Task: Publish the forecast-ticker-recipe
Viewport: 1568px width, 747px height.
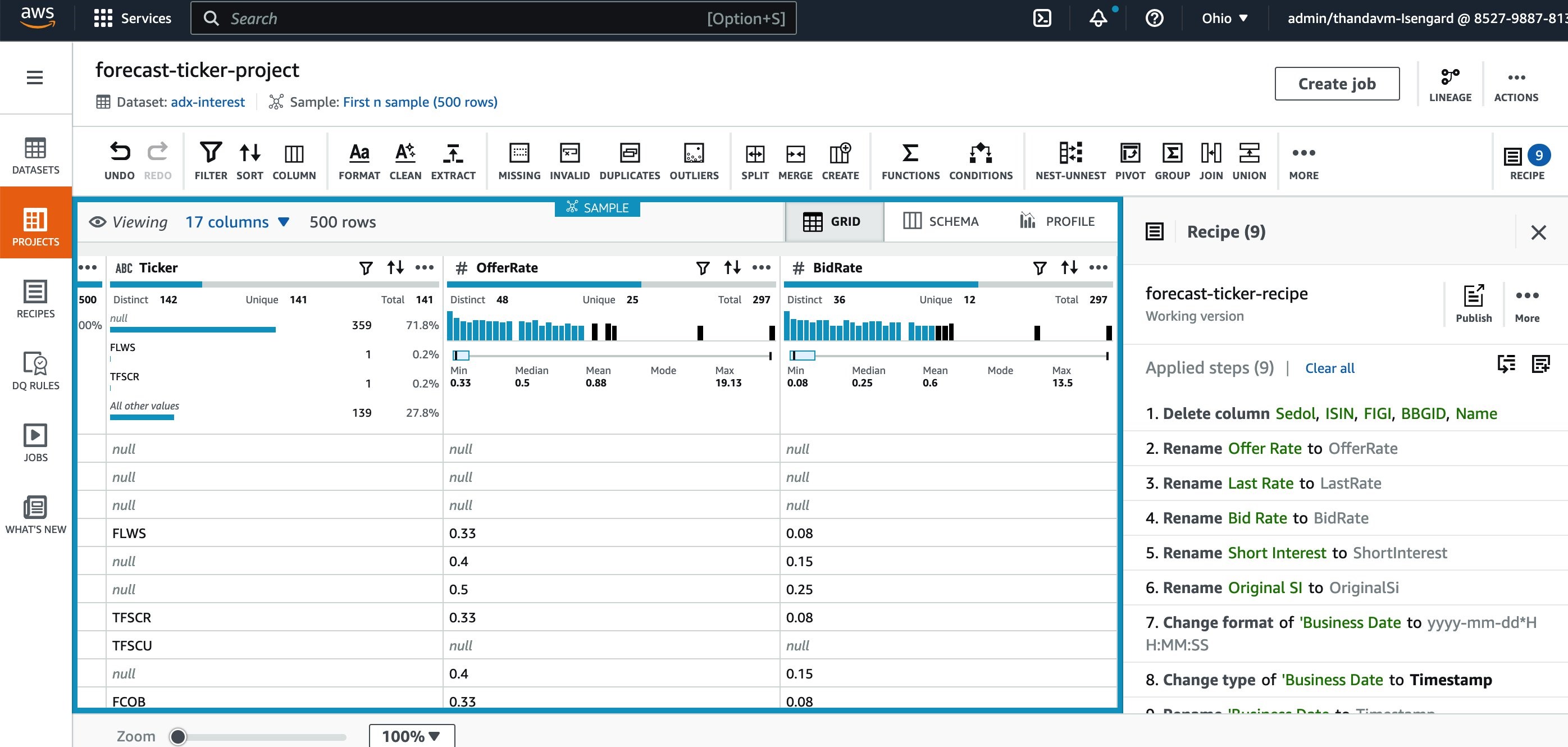Action: point(1473,303)
